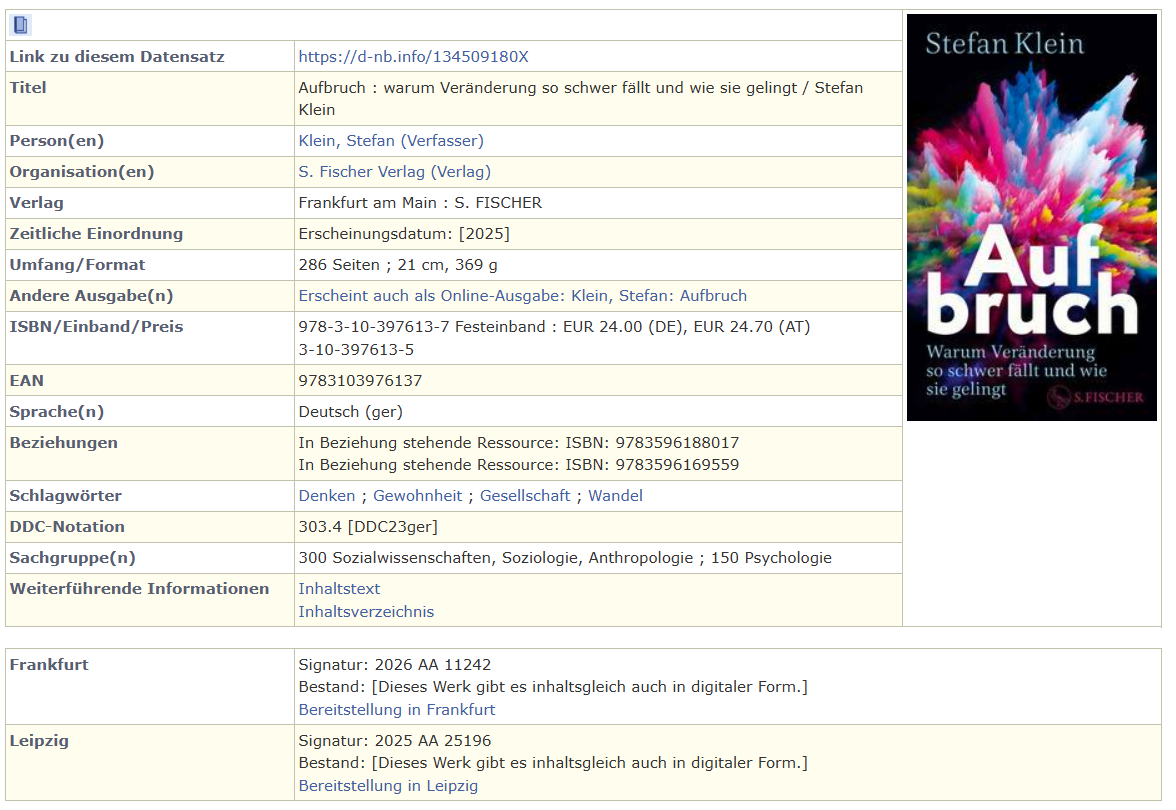
Task: Click '286 Seiten ; 21 cm, 369 g'
Action: 398,265
